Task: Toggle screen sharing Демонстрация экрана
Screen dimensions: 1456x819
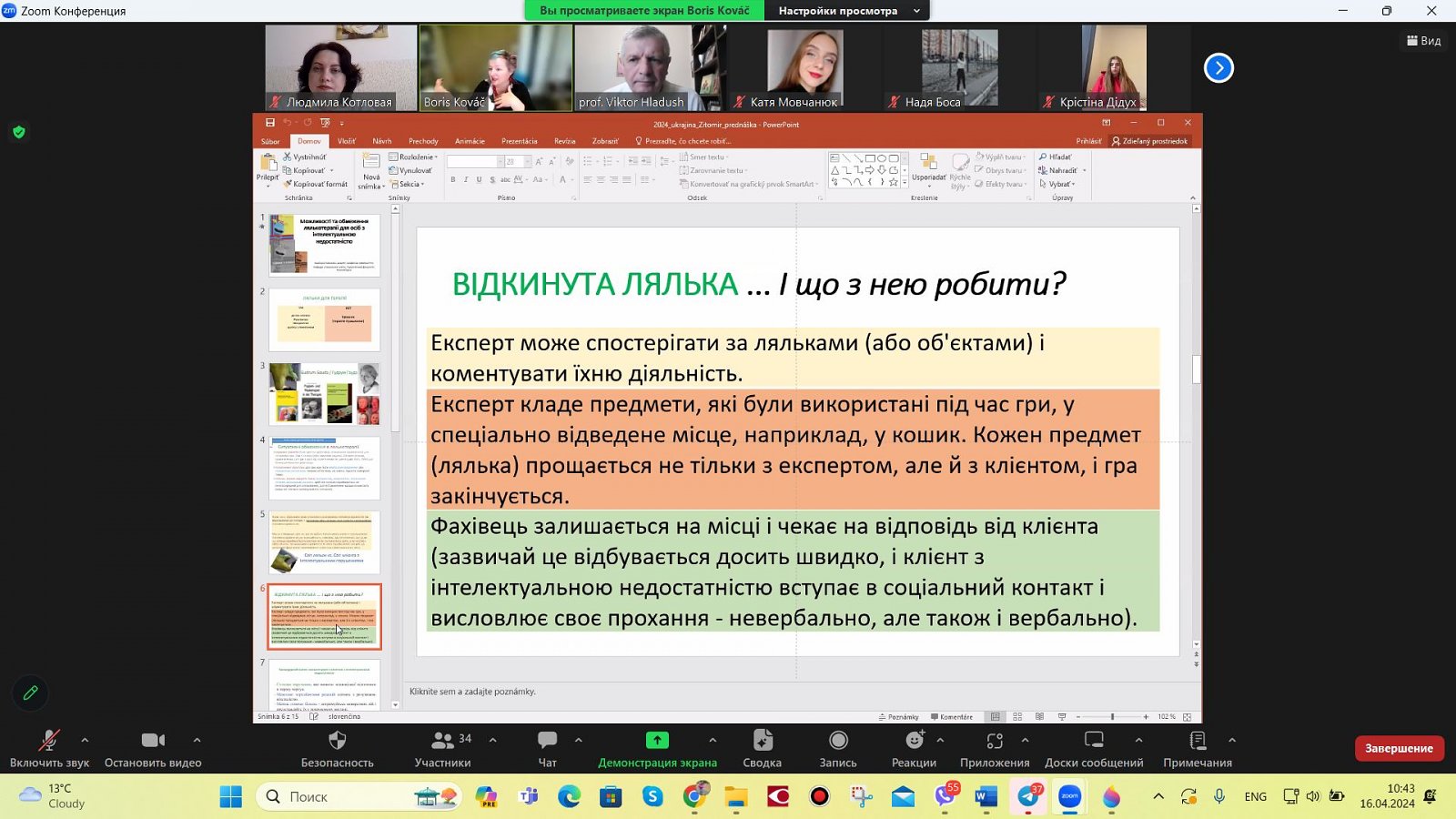Action: [657, 741]
